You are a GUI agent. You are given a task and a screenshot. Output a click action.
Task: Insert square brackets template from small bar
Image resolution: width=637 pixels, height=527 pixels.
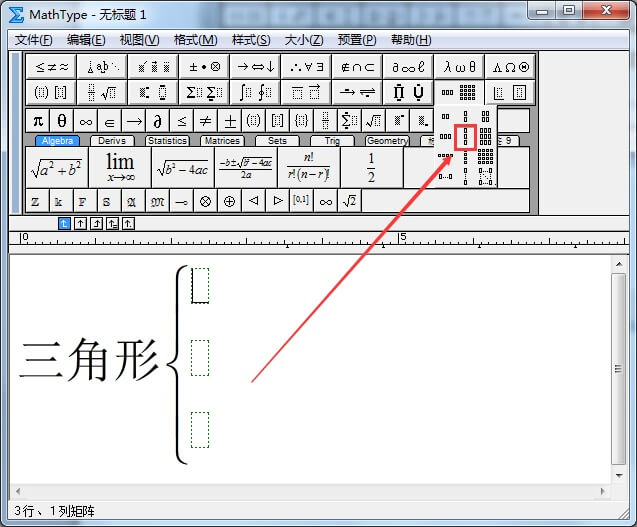[x=277, y=121]
